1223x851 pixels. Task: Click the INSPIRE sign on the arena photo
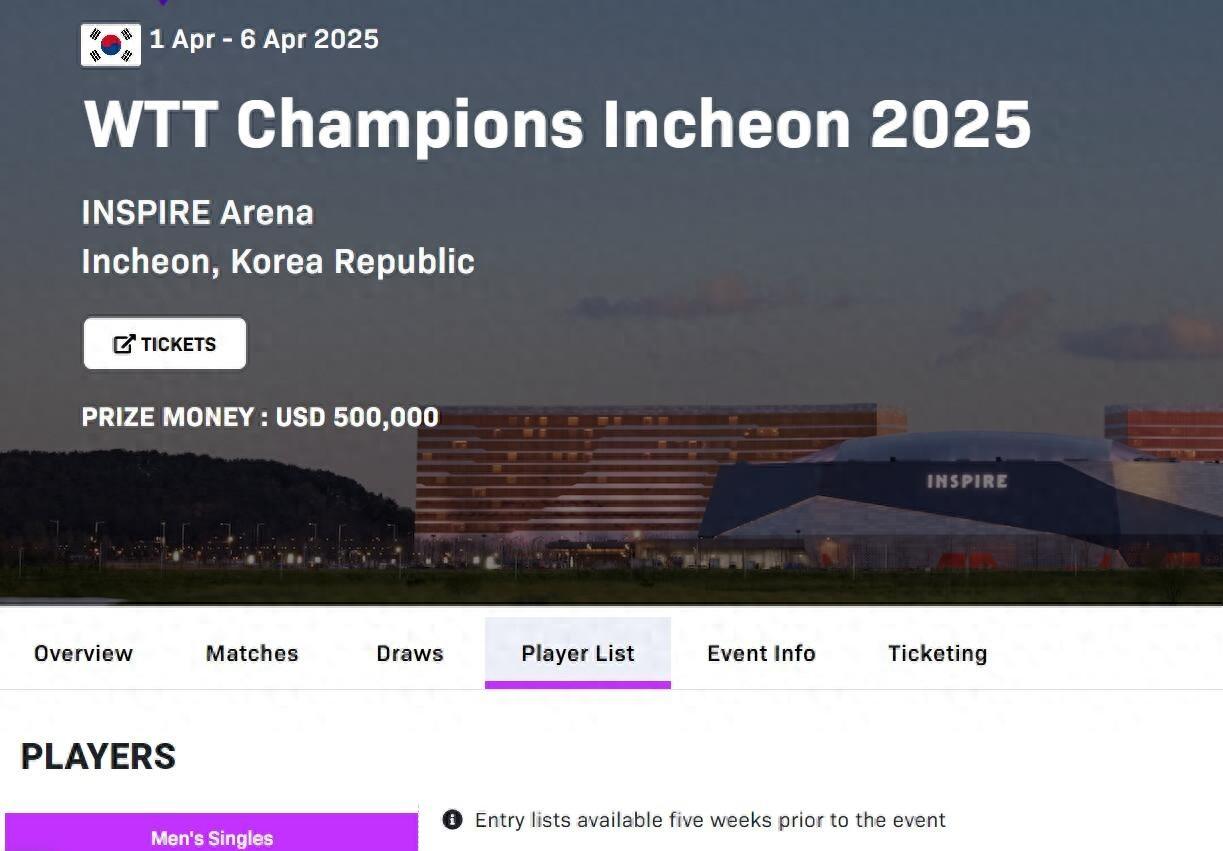click(966, 481)
